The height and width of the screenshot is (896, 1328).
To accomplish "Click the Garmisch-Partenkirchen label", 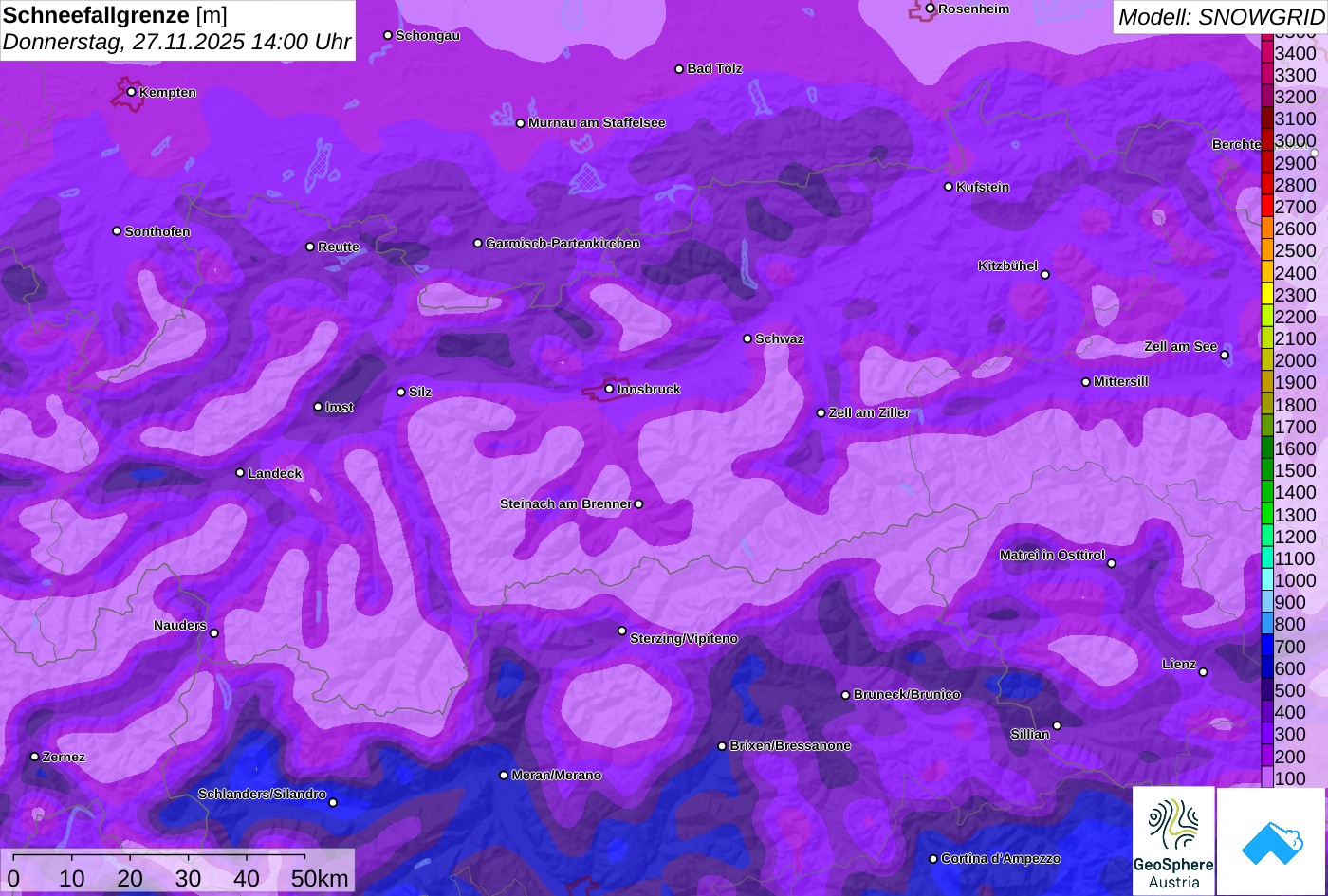I will click(x=563, y=244).
